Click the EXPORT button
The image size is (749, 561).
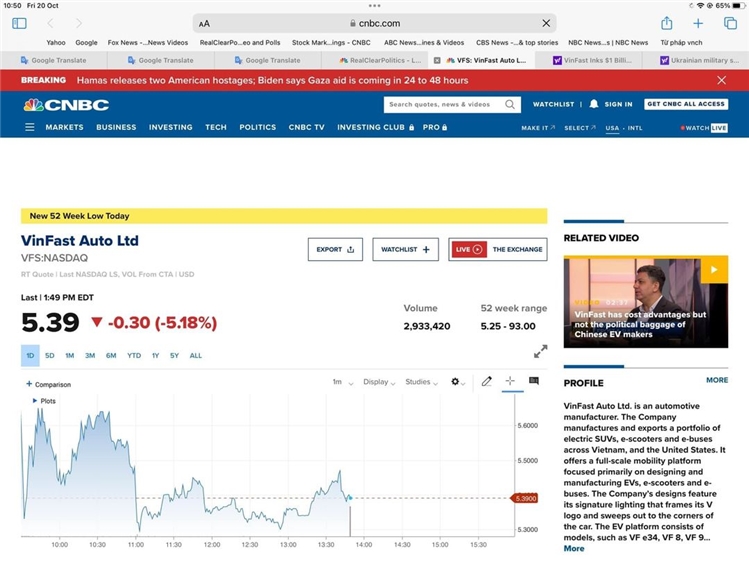coord(335,249)
